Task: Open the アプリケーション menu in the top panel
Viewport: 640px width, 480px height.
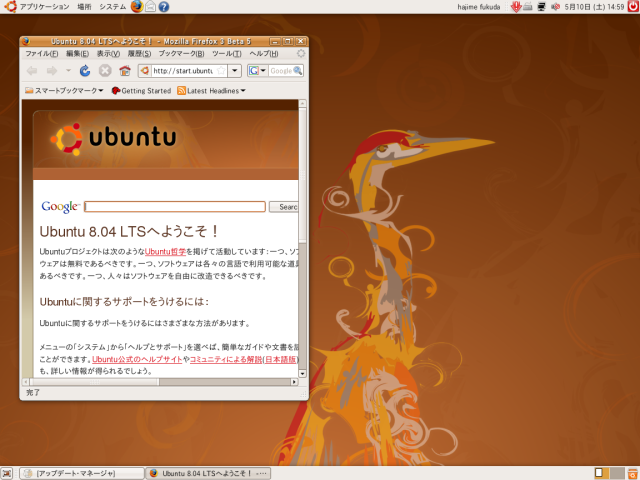Action: [x=44, y=7]
